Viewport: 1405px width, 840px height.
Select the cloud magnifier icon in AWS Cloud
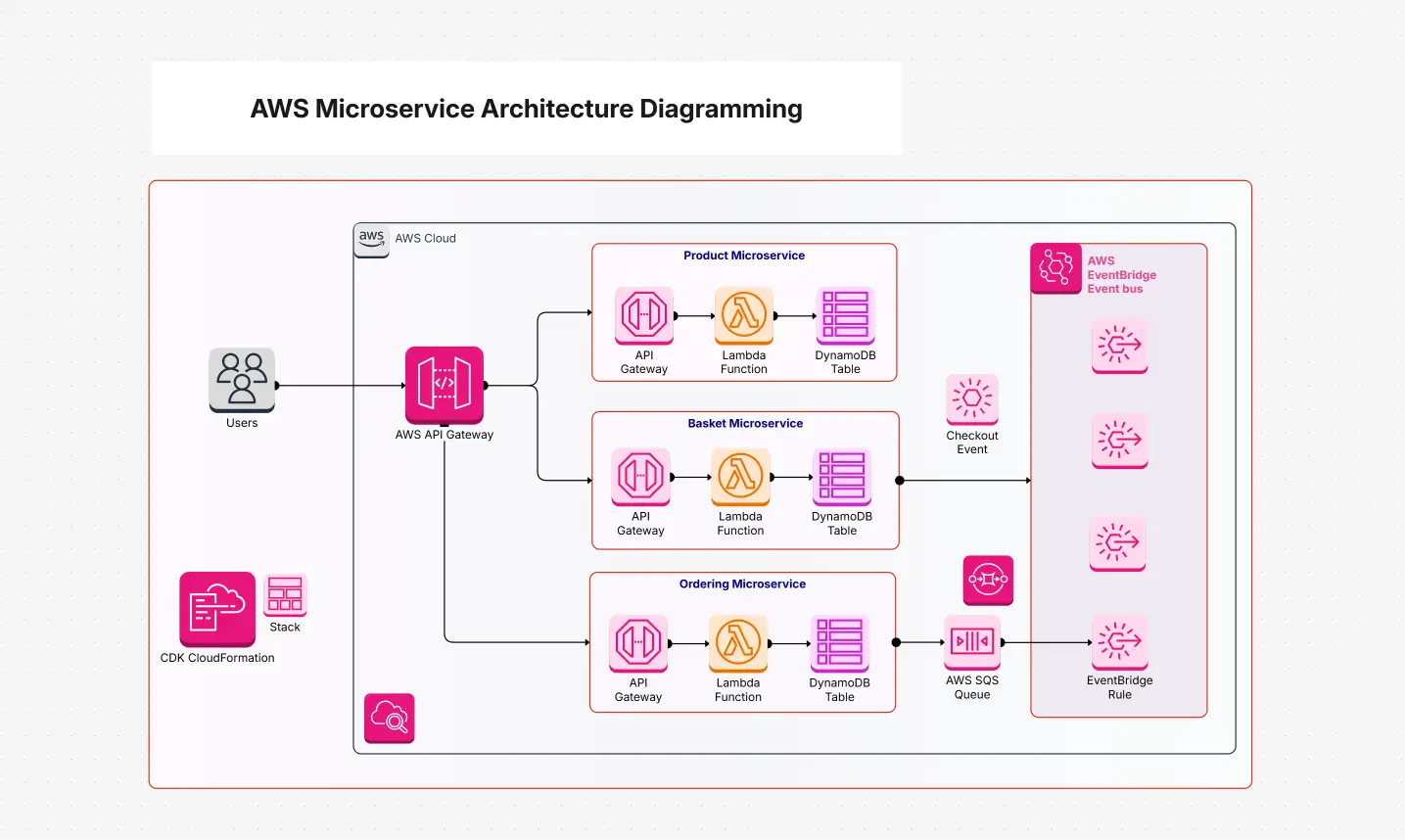coord(390,719)
